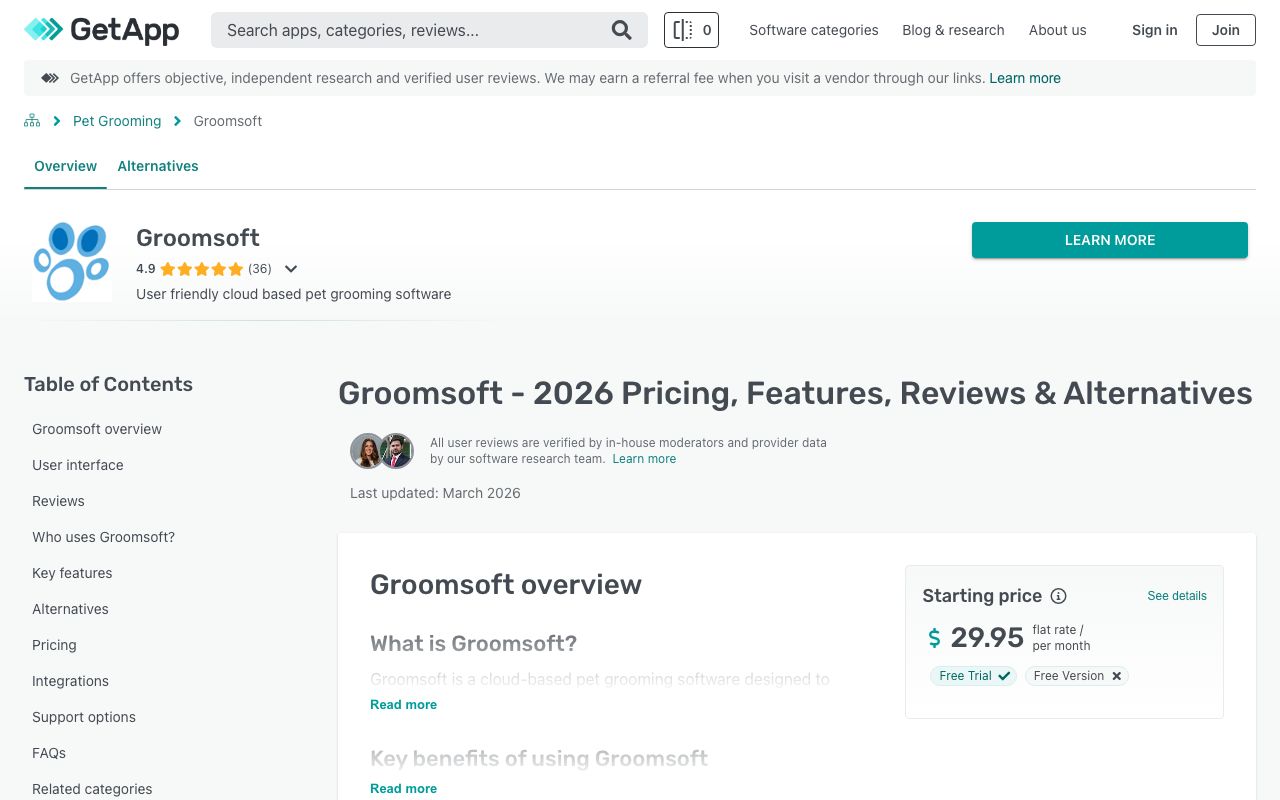Click See details for pricing
Screen dimensions: 1280x800
click(1177, 596)
